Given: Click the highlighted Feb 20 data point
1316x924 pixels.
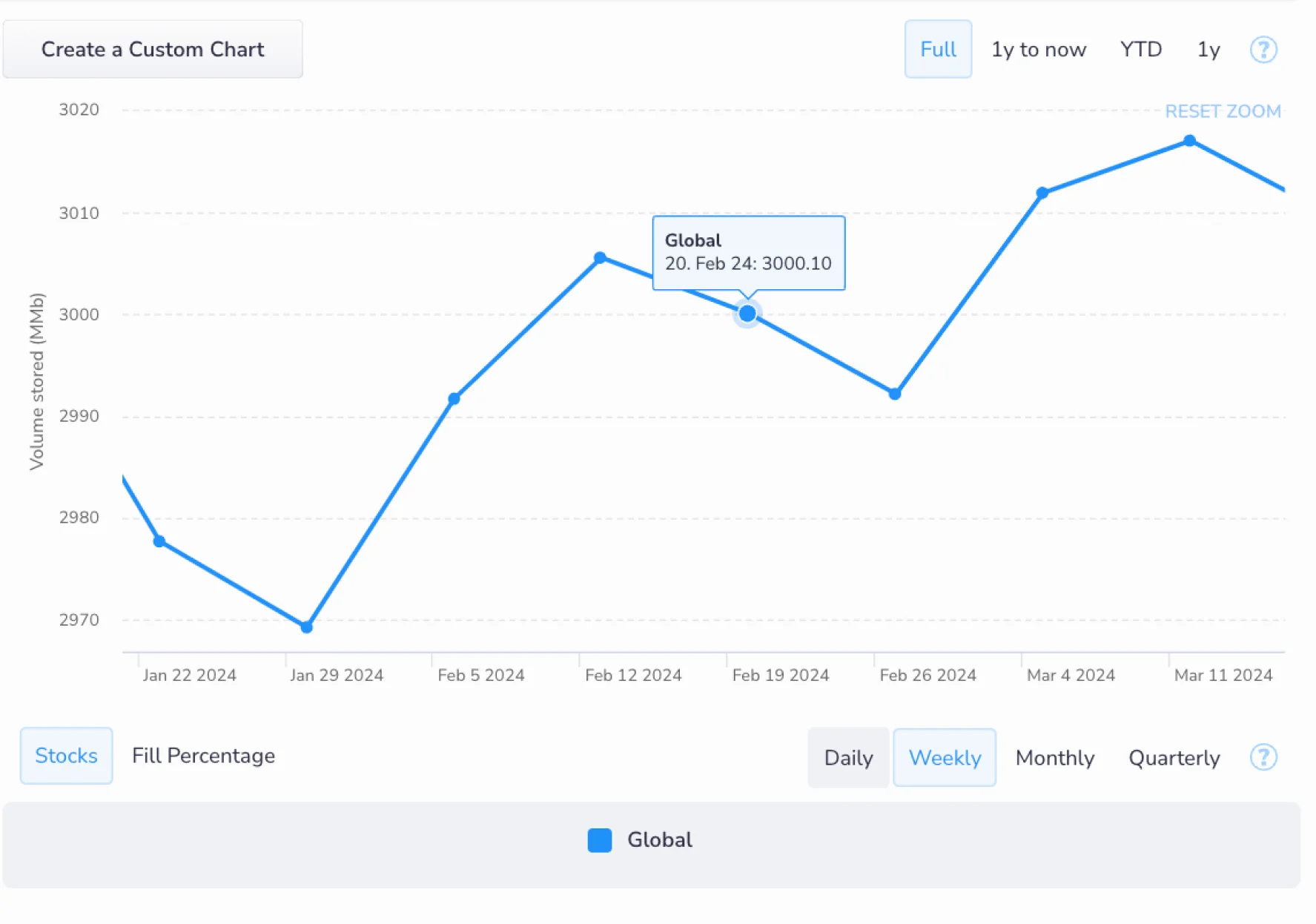Looking at the screenshot, I should [x=747, y=314].
